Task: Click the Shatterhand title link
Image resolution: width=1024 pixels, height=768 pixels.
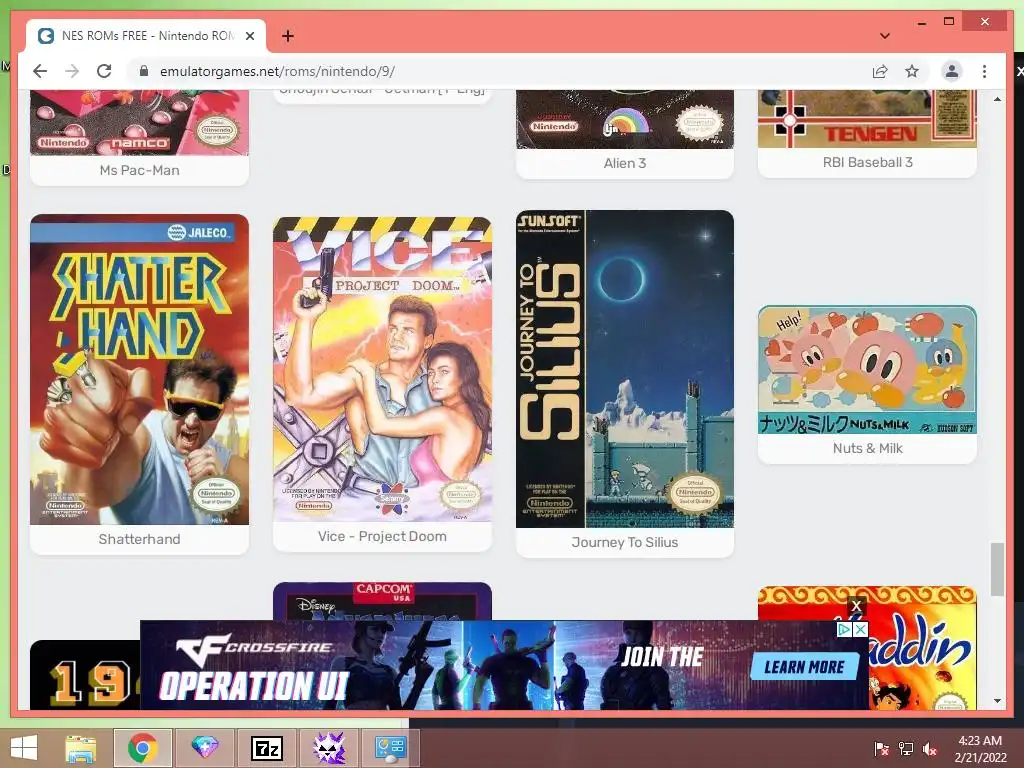Action: coord(139,539)
